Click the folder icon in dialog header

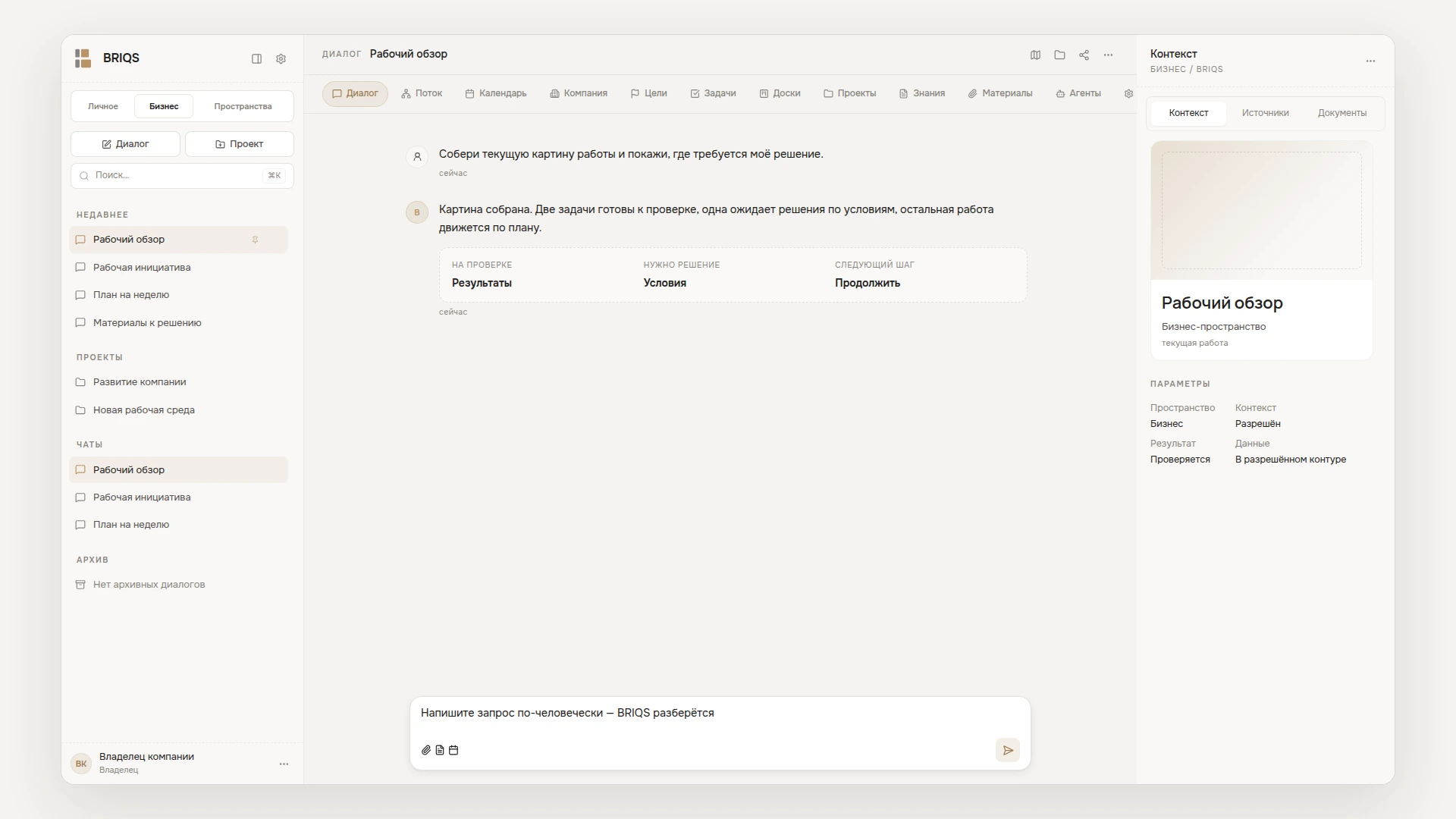(1059, 55)
